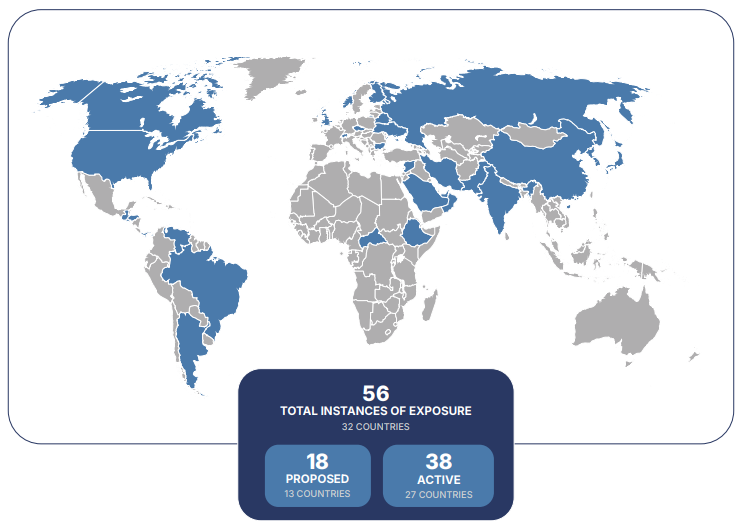748x525 pixels.
Task: Click Venezuela on the map
Action: tap(180, 240)
